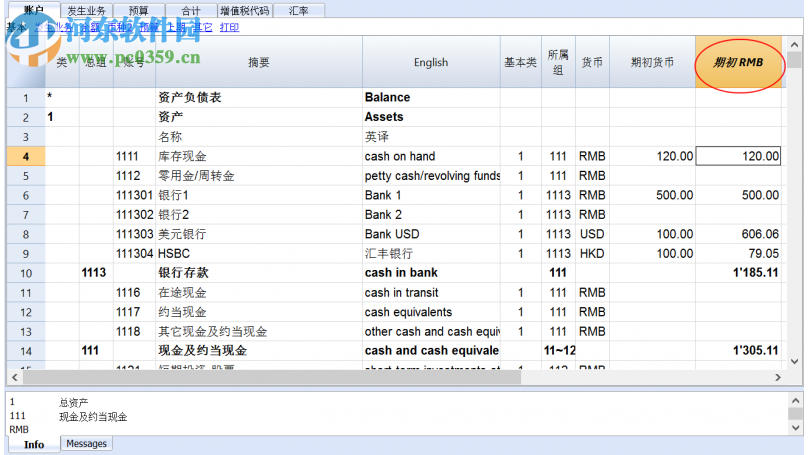Viewport: 808px width, 455px height.
Task: Select row header number 4
Action: pyautogui.click(x=26, y=156)
